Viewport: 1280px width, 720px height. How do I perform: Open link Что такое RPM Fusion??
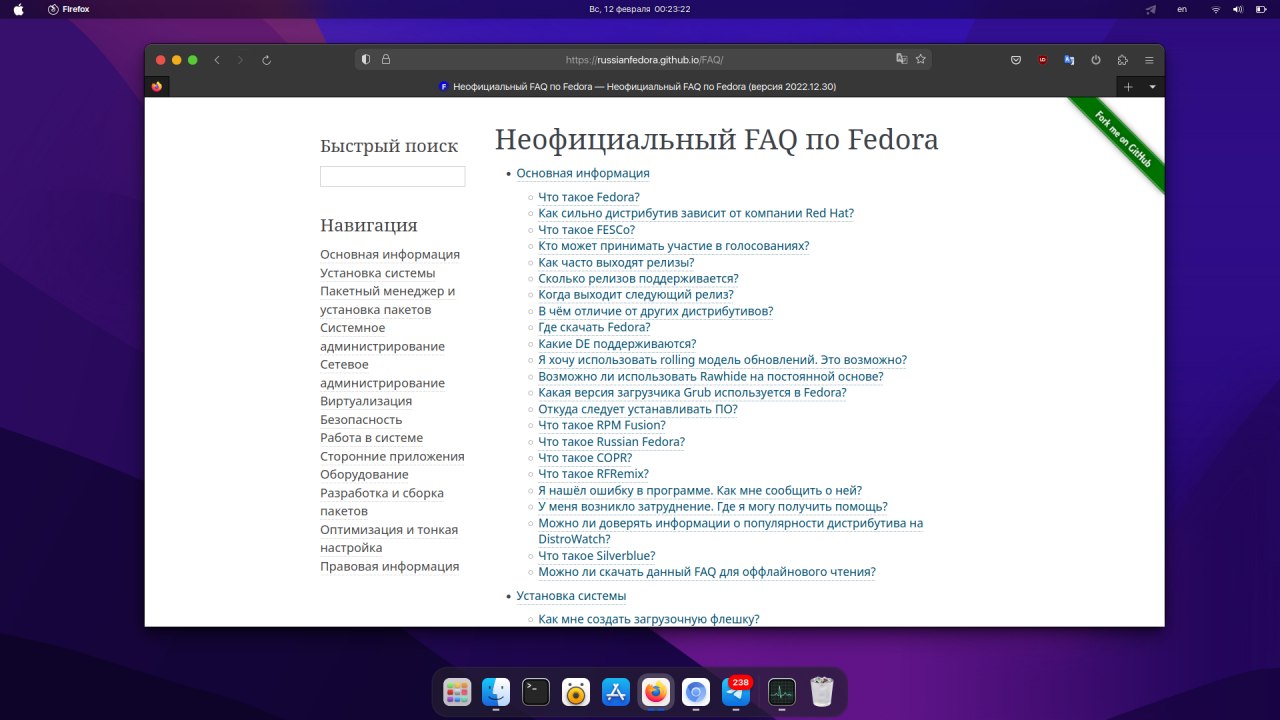[x=602, y=425]
